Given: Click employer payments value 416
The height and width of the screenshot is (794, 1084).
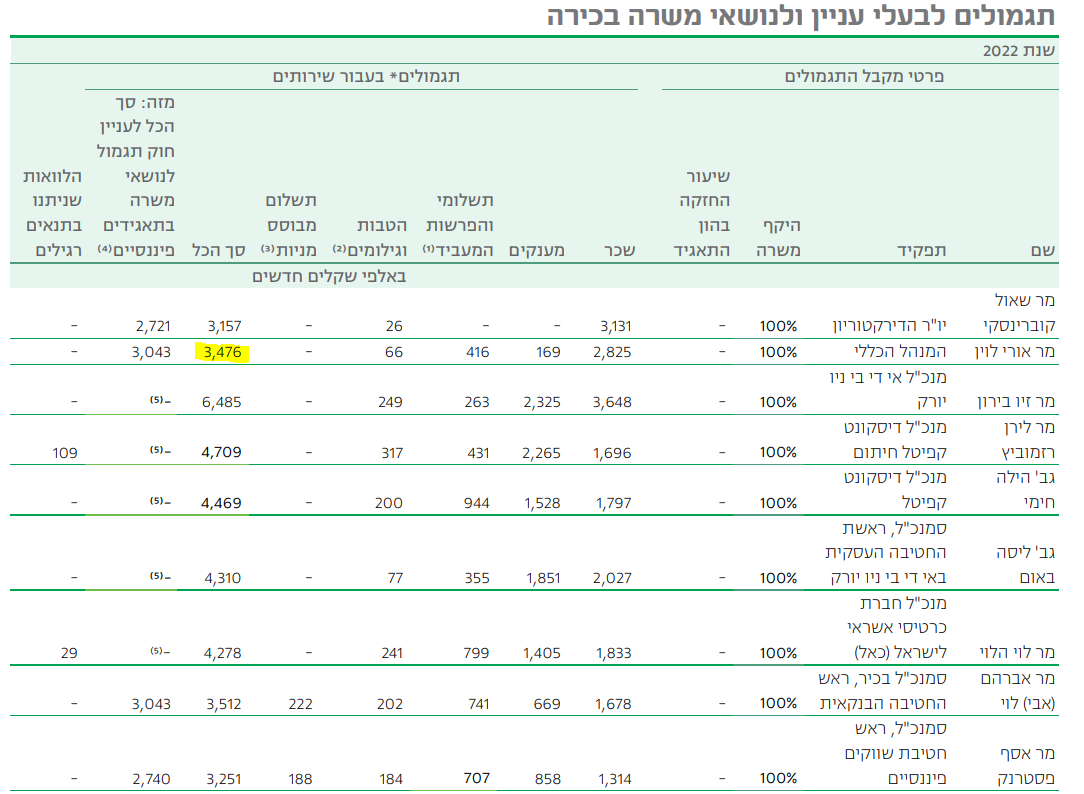Looking at the screenshot, I should click(477, 352).
